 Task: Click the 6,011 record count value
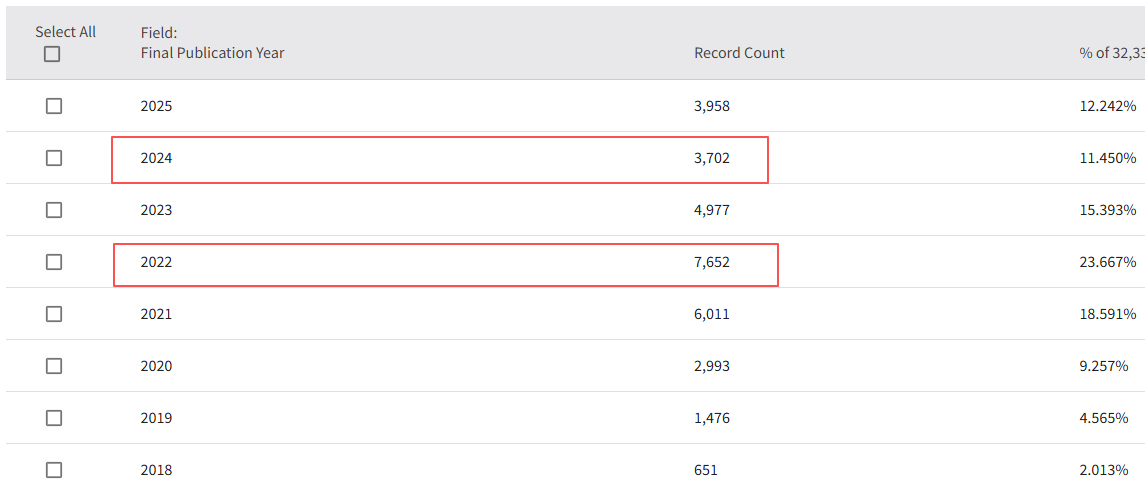[x=712, y=314]
